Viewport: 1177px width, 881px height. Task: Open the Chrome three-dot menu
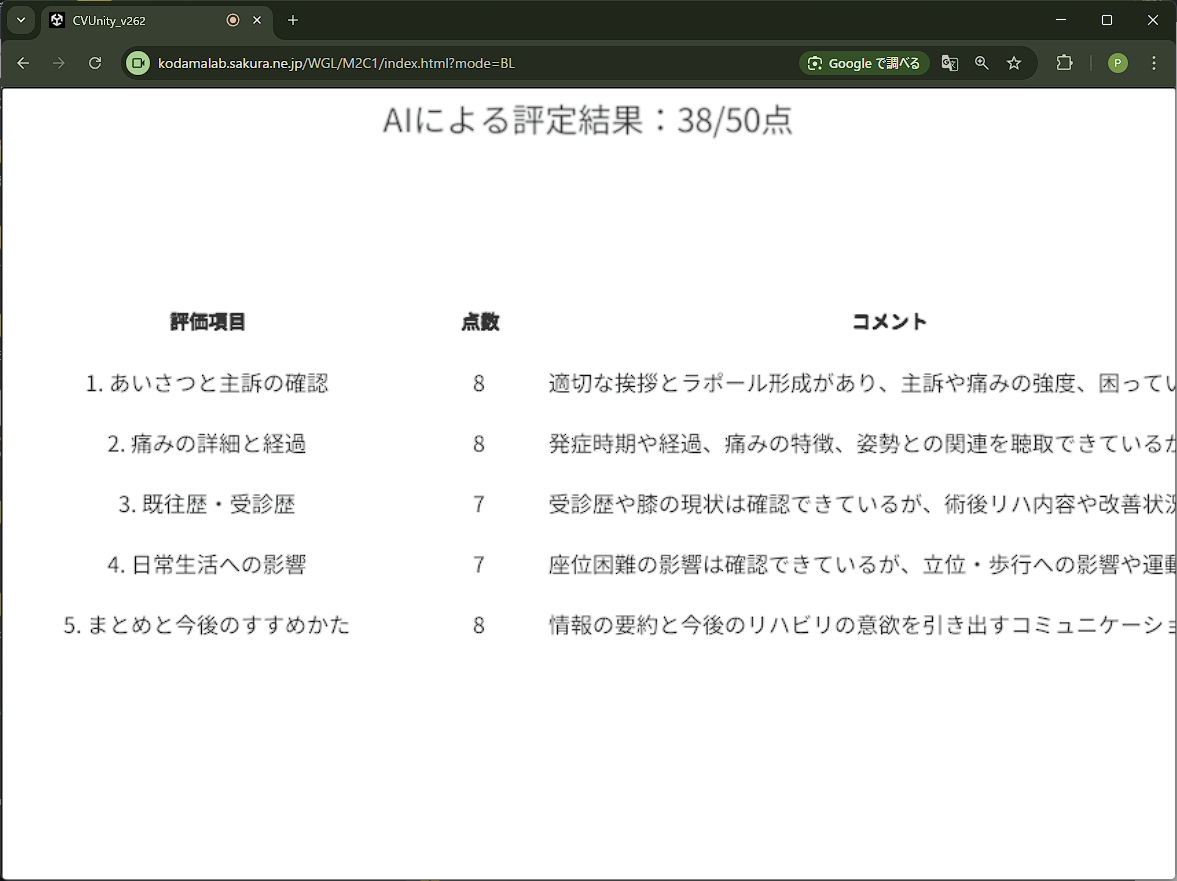pos(1154,63)
